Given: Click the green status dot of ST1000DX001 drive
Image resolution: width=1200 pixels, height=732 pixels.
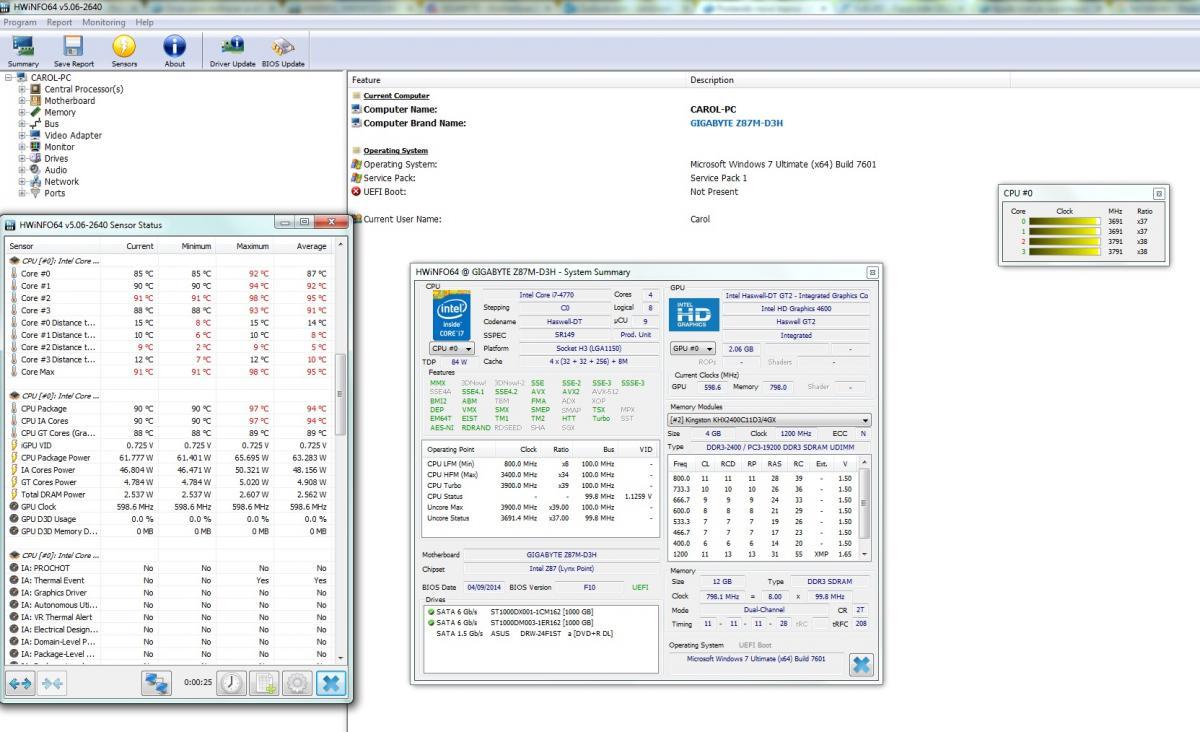Looking at the screenshot, I should coord(431,611).
